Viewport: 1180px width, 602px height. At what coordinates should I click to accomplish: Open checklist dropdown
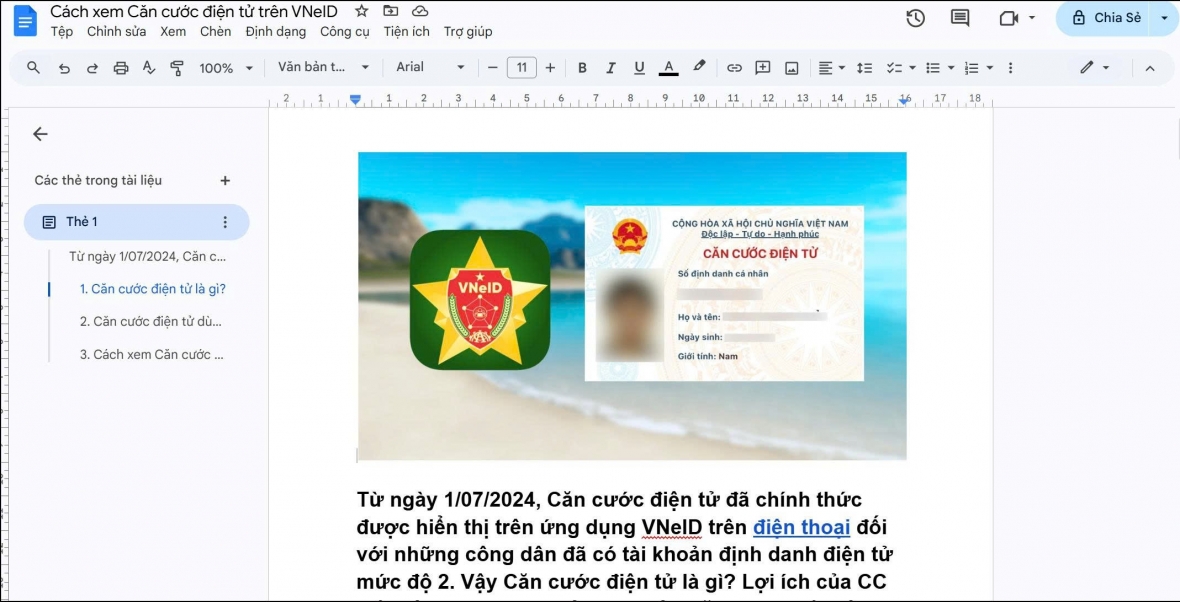pos(901,68)
